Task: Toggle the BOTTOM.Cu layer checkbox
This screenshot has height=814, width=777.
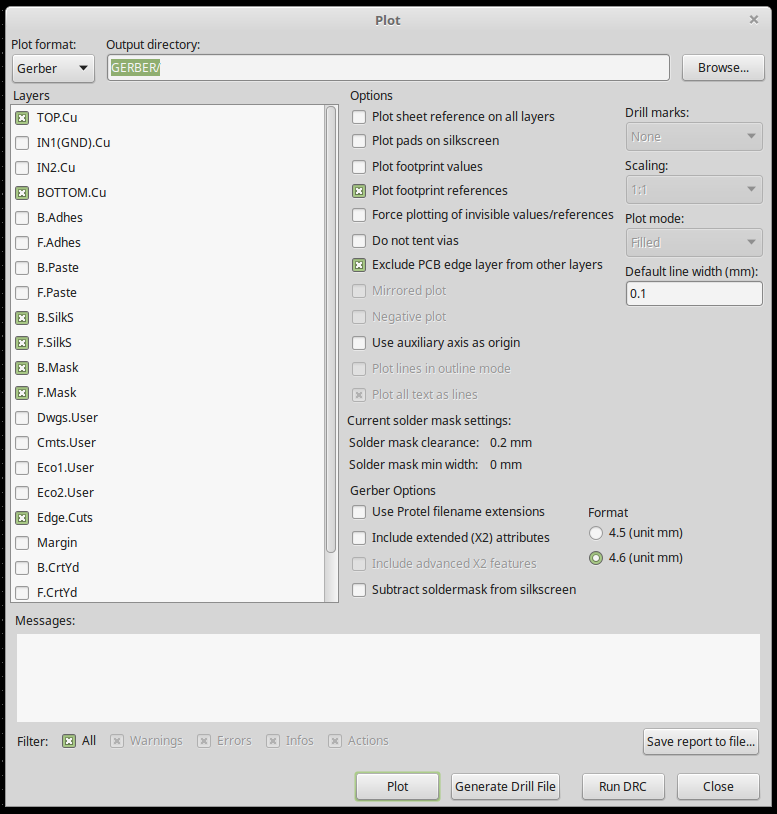Action: point(22,193)
